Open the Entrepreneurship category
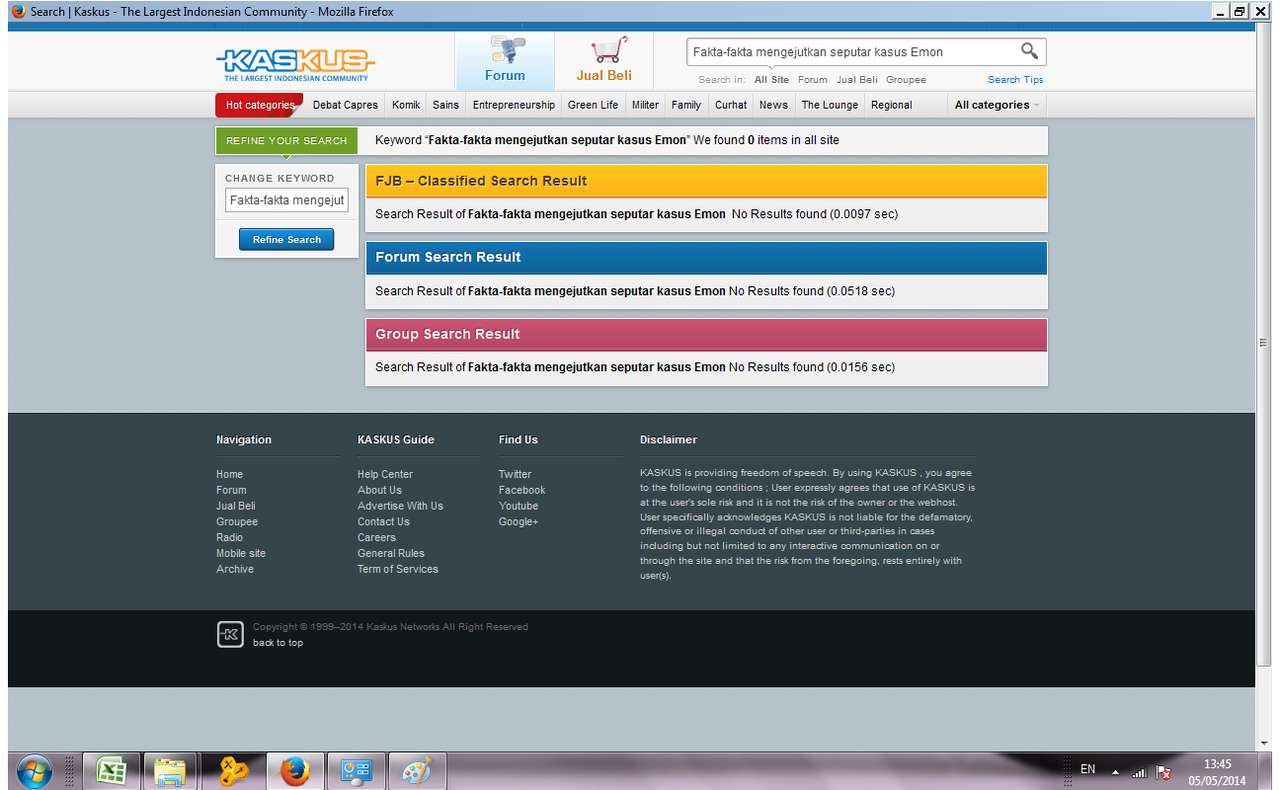This screenshot has width=1280, height=790. [x=514, y=105]
